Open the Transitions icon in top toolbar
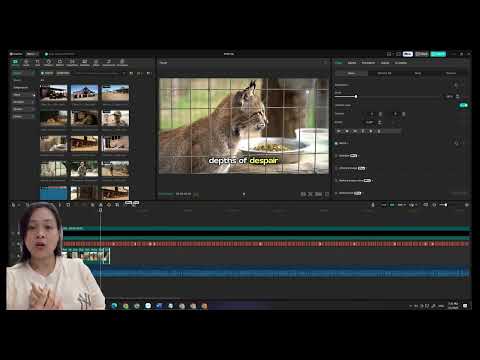This screenshot has height=360, width=480. (x=72, y=62)
